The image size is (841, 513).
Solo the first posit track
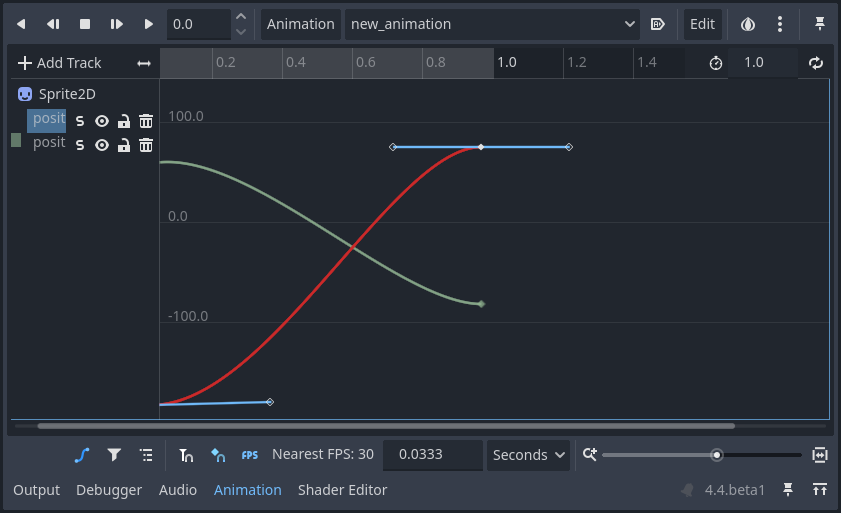click(80, 121)
